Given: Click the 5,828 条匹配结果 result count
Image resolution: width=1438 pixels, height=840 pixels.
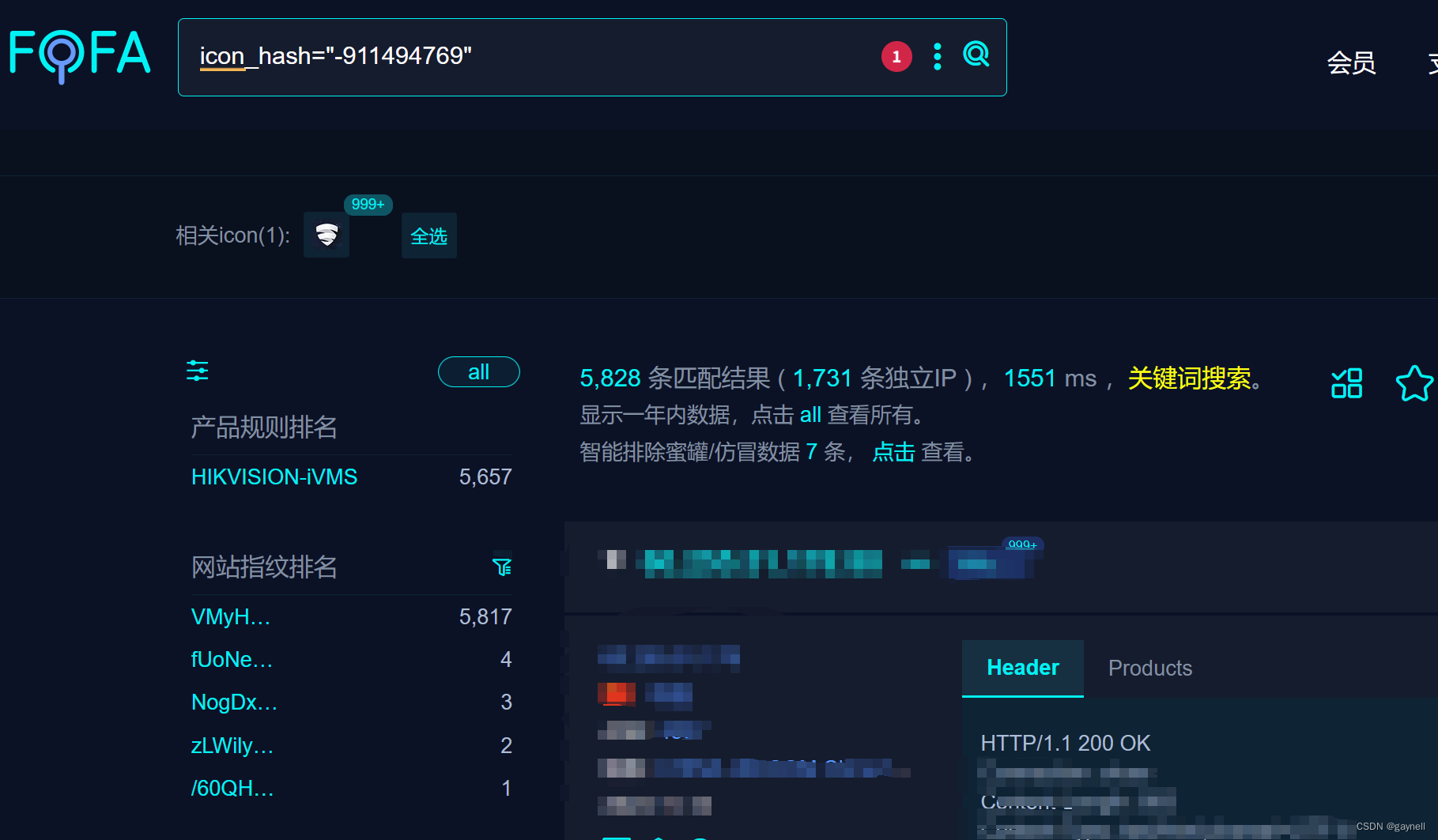Looking at the screenshot, I should coord(675,379).
